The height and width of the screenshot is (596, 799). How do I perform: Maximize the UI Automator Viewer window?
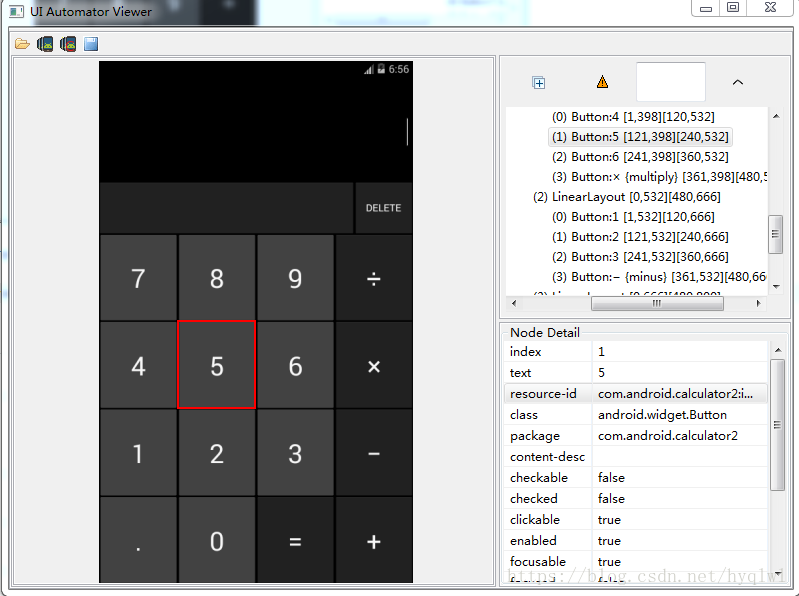click(x=733, y=8)
